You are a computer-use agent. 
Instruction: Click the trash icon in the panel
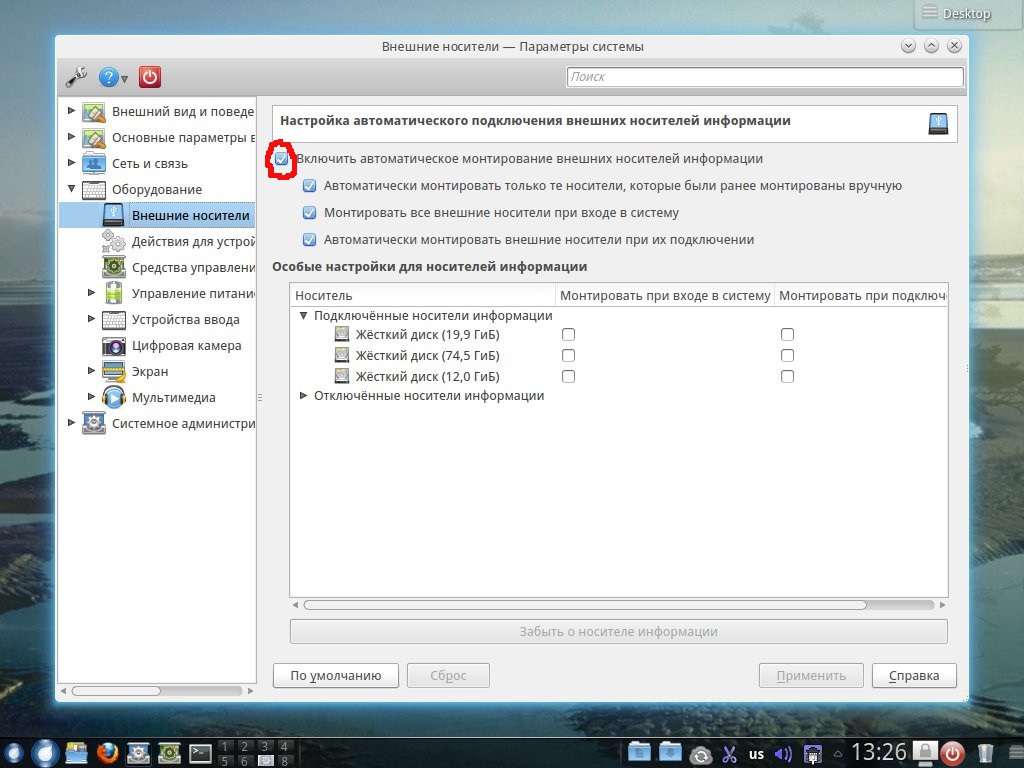click(985, 754)
